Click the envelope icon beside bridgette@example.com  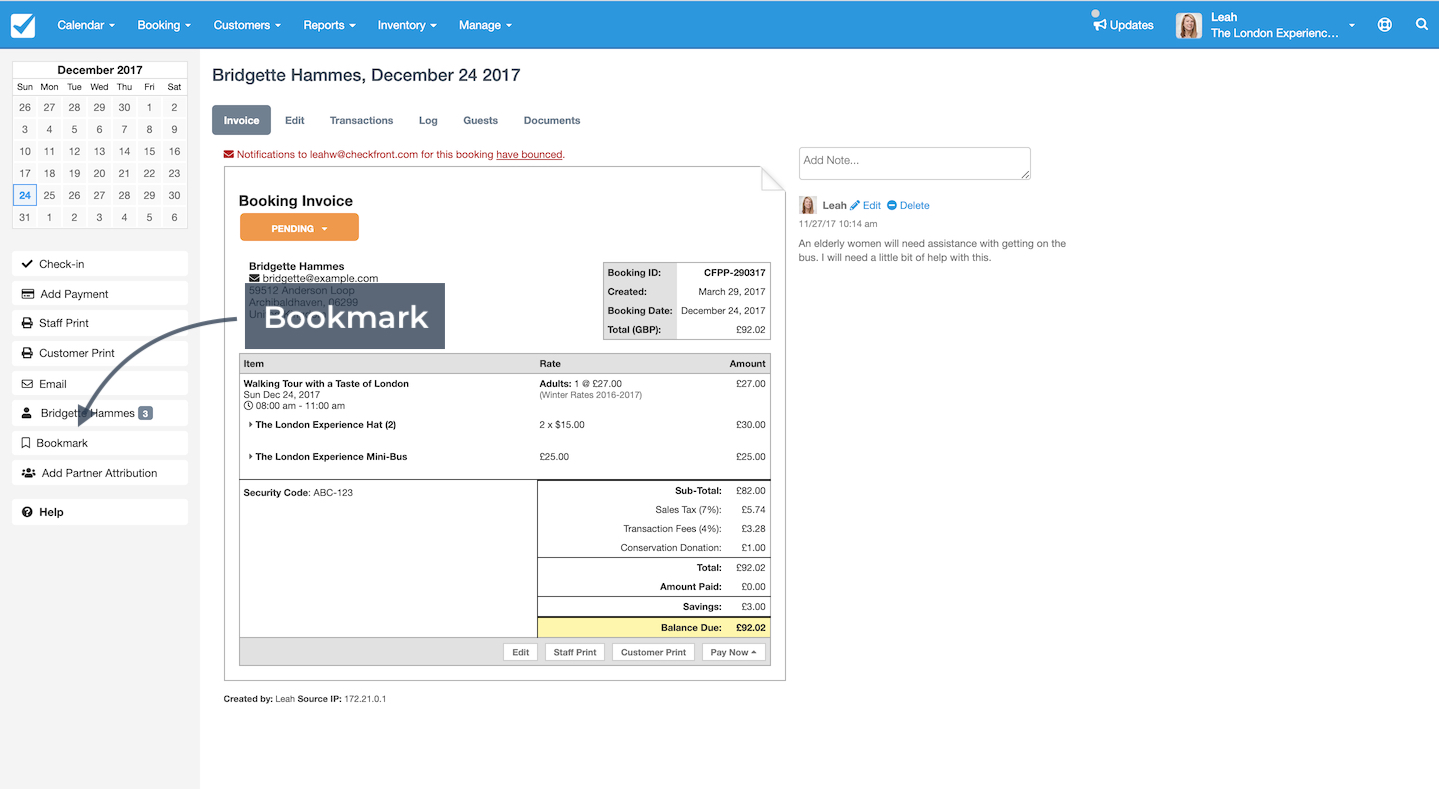[254, 278]
